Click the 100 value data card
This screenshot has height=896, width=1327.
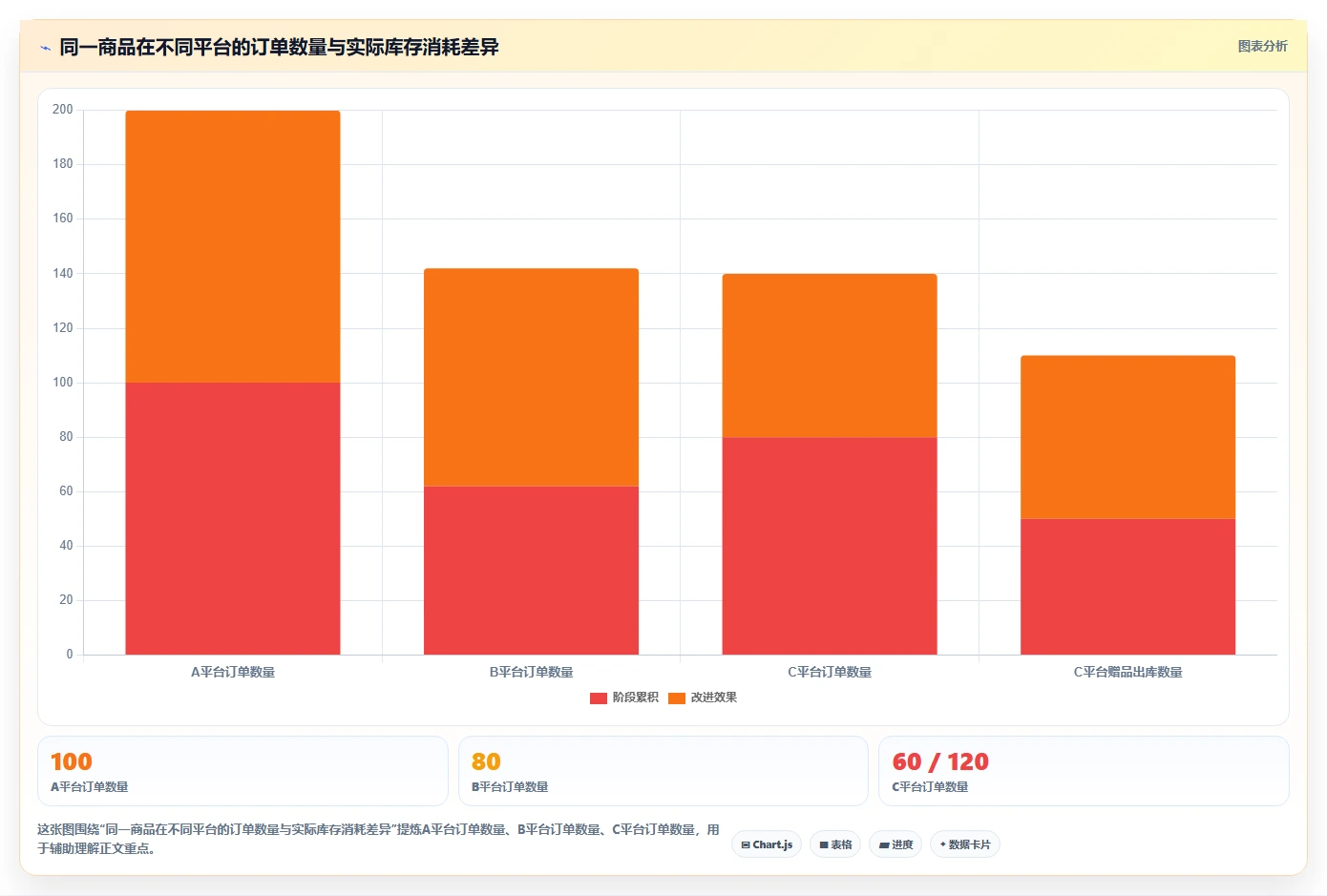[242, 771]
